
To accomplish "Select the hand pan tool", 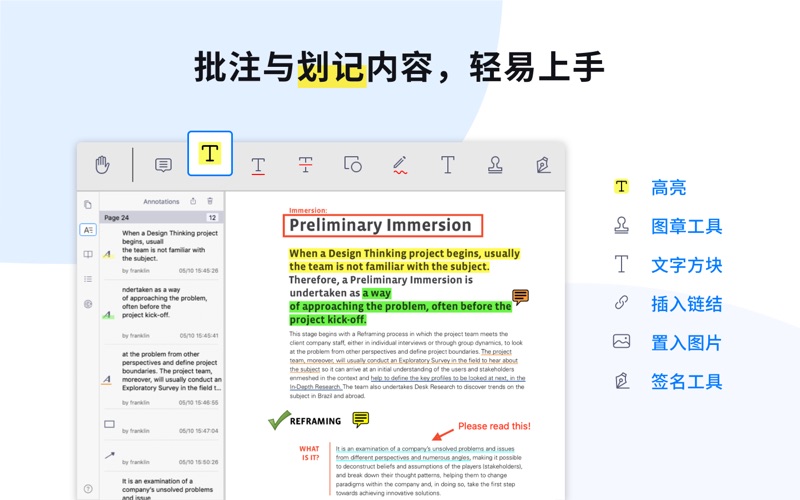I will pos(102,165).
